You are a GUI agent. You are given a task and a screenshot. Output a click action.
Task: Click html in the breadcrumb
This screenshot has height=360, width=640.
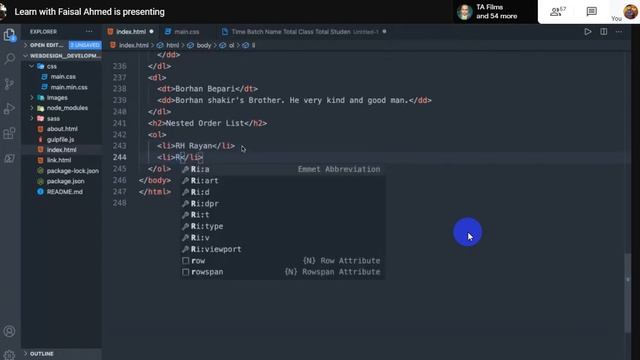click(x=172, y=45)
